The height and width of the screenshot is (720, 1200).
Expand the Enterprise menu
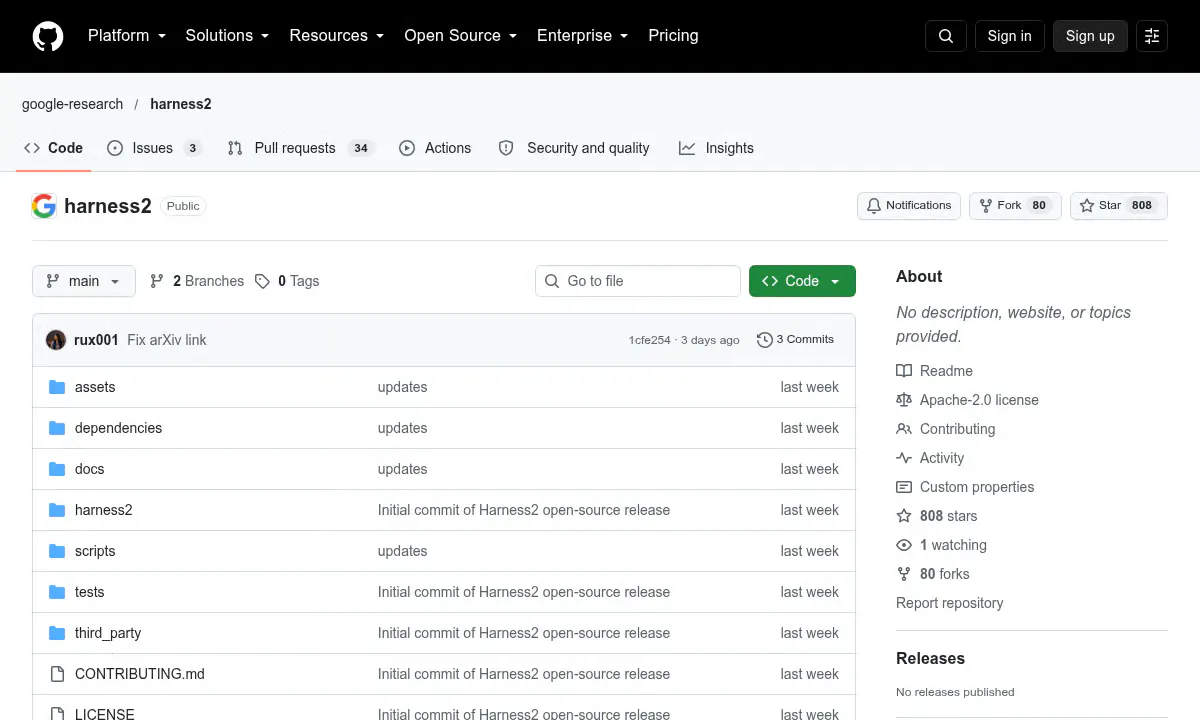point(583,36)
